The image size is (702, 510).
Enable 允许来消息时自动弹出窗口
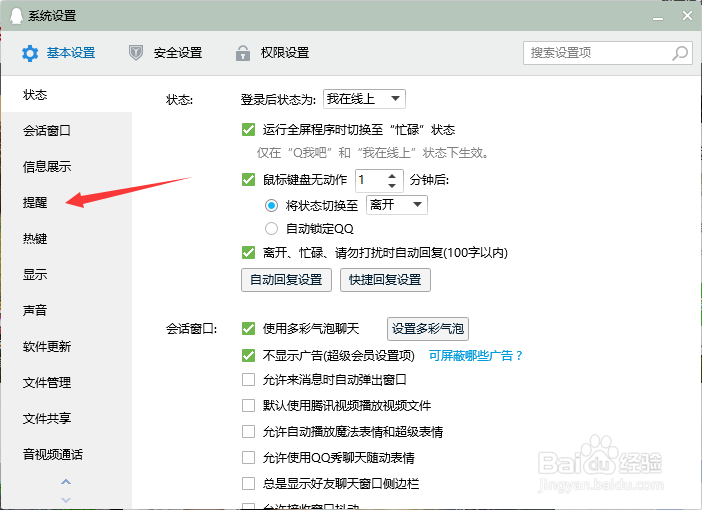point(248,380)
